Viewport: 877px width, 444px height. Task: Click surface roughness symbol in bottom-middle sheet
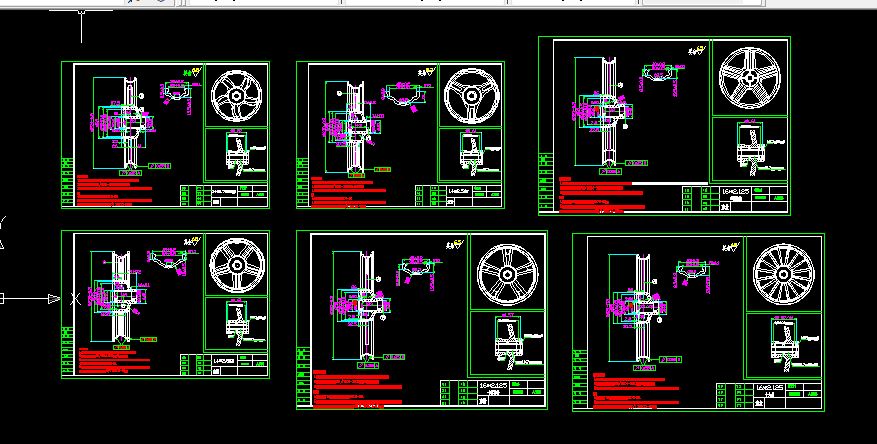(456, 244)
